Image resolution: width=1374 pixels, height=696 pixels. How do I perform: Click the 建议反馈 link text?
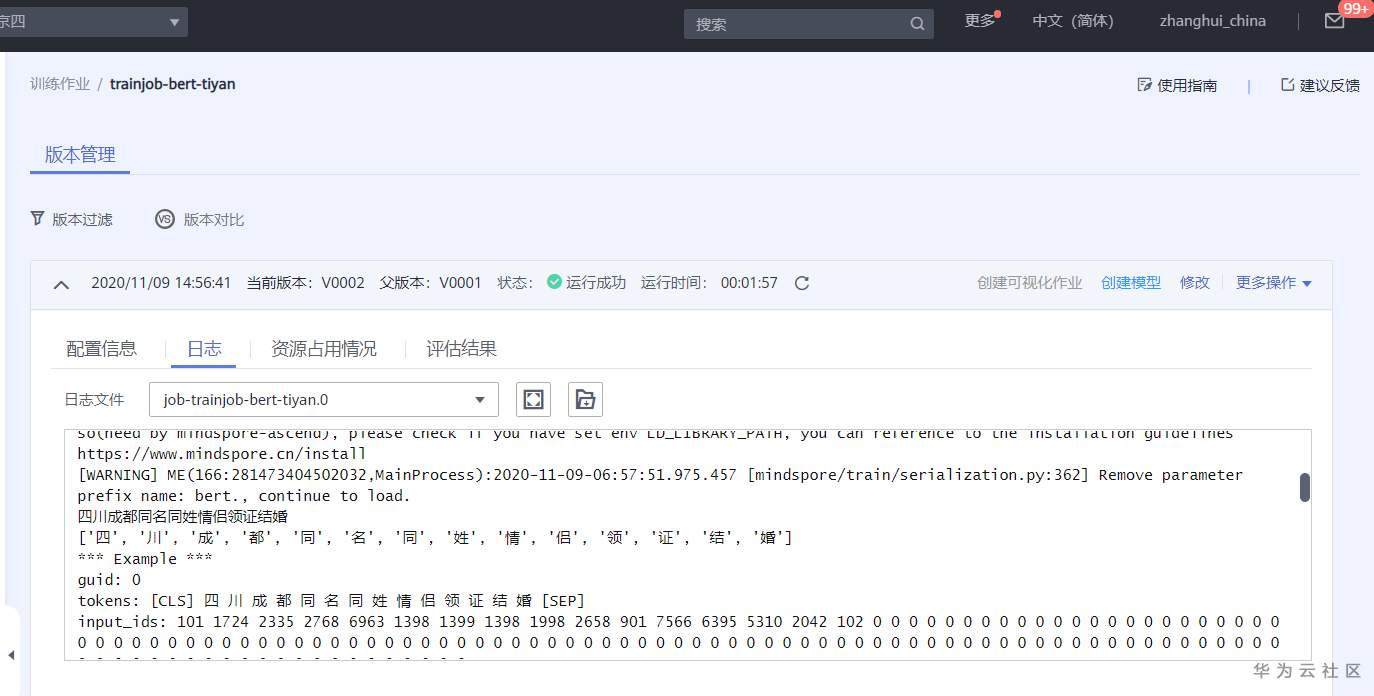coord(1330,86)
